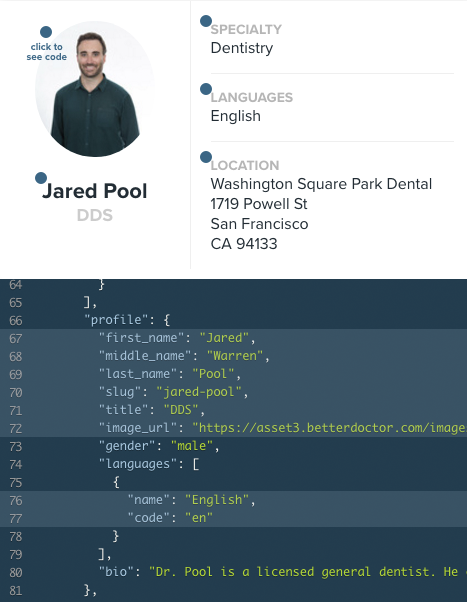The height and width of the screenshot is (602, 467).
Task: Click the "bio" code line text
Action: (283, 572)
